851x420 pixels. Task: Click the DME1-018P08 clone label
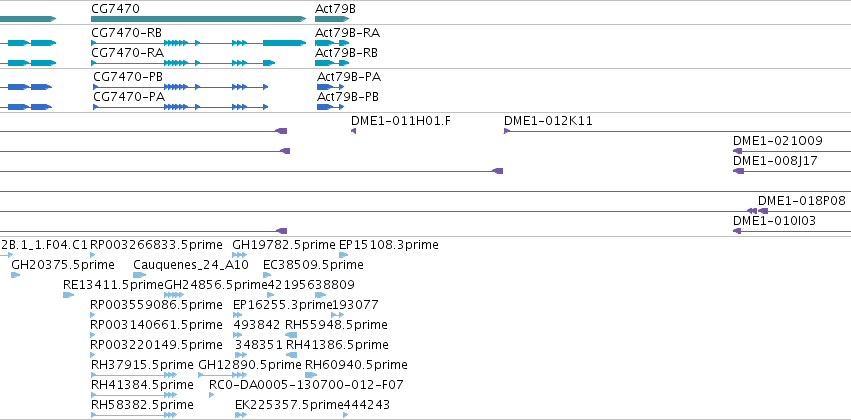[802, 201]
